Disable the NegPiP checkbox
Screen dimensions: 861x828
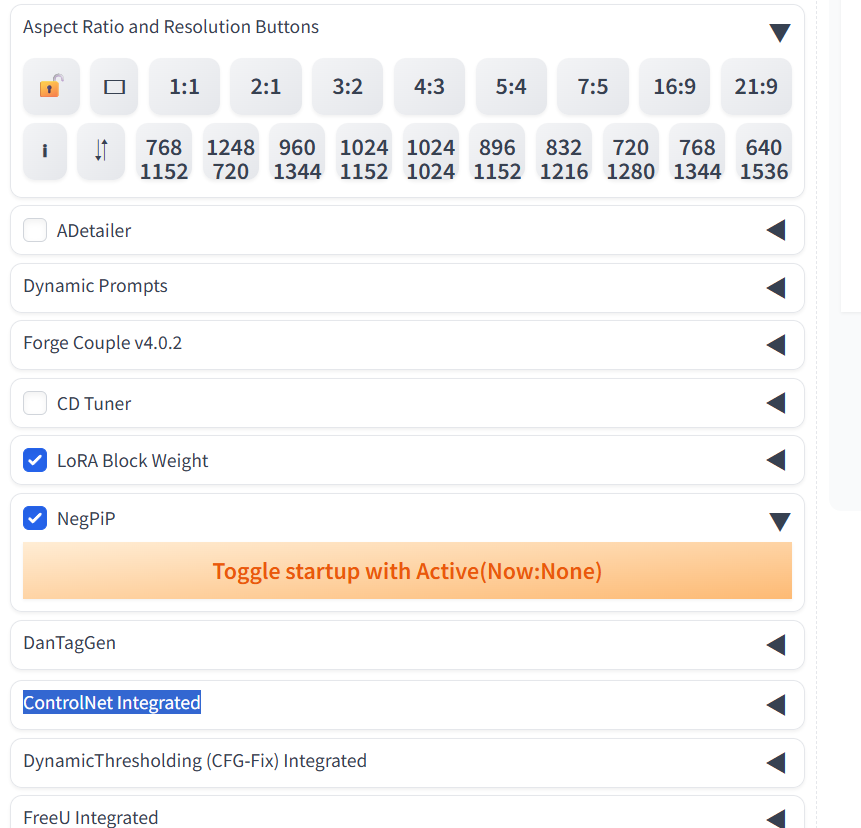click(35, 518)
